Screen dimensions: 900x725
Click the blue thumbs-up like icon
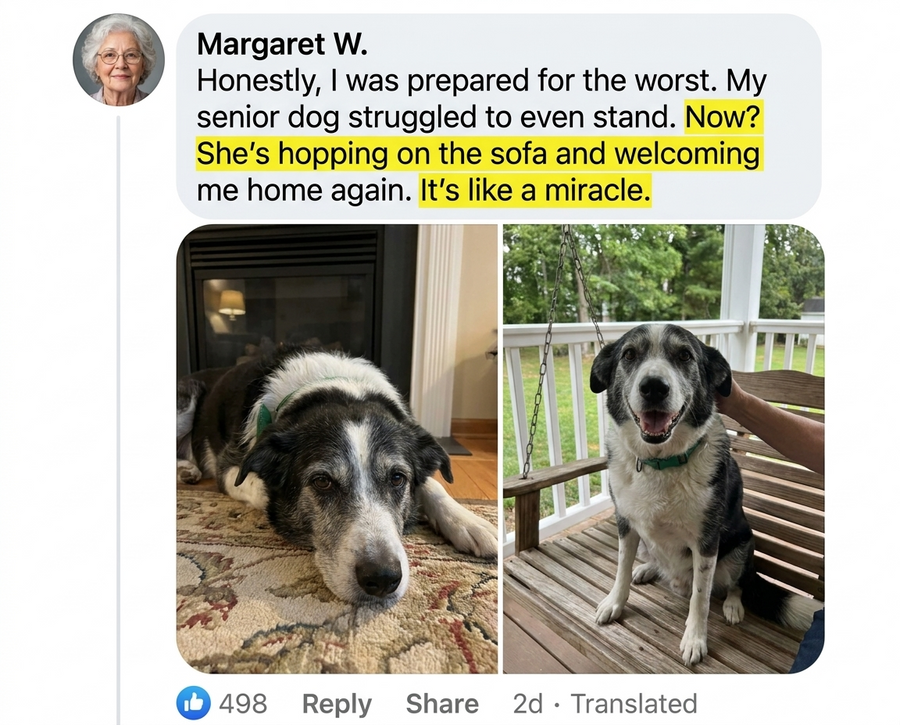pyautogui.click(x=193, y=703)
